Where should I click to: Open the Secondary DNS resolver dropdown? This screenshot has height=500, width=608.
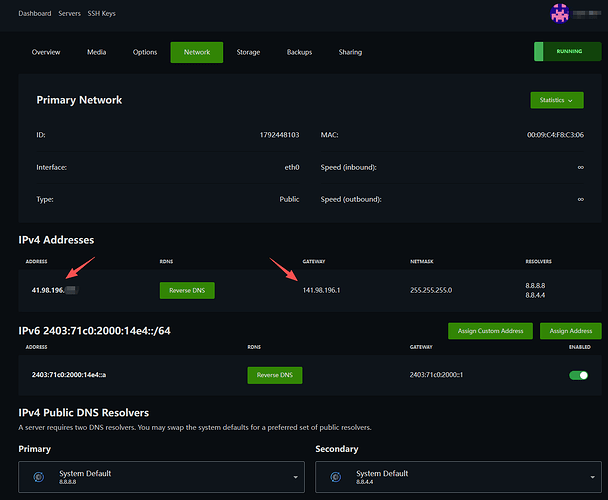pyautogui.click(x=458, y=477)
